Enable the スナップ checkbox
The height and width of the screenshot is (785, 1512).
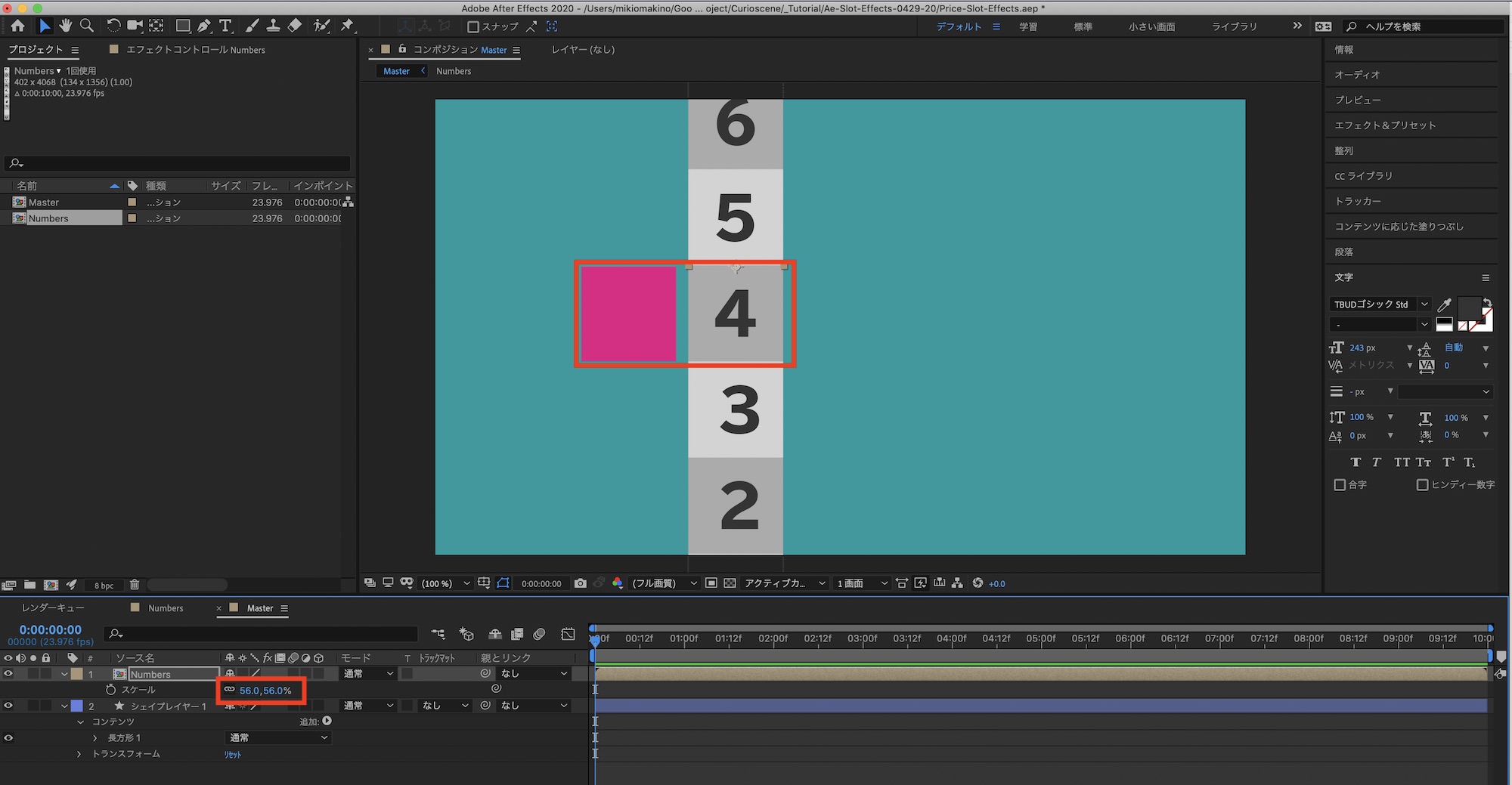[x=473, y=26]
